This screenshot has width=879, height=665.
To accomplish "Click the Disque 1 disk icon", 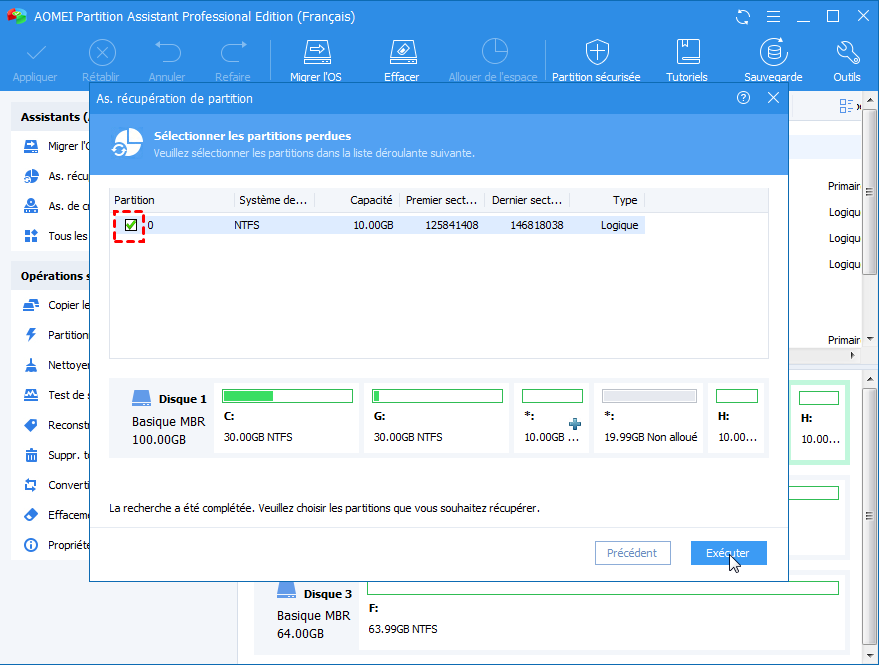I will click(x=141, y=398).
